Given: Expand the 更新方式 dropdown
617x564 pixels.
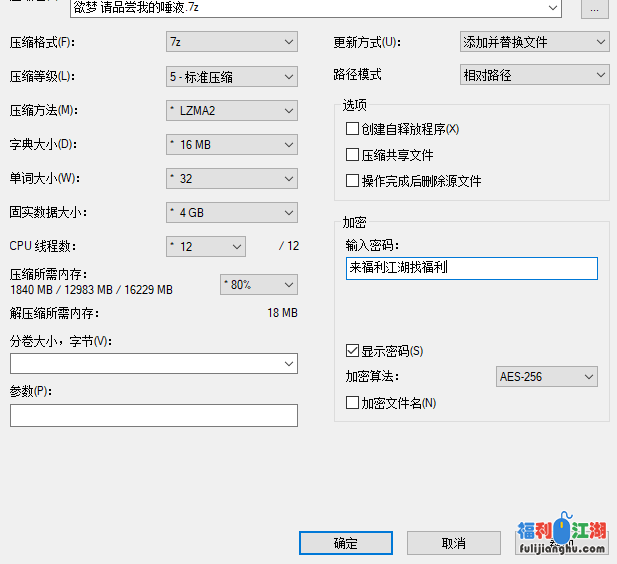Looking at the screenshot, I should (x=533, y=42).
